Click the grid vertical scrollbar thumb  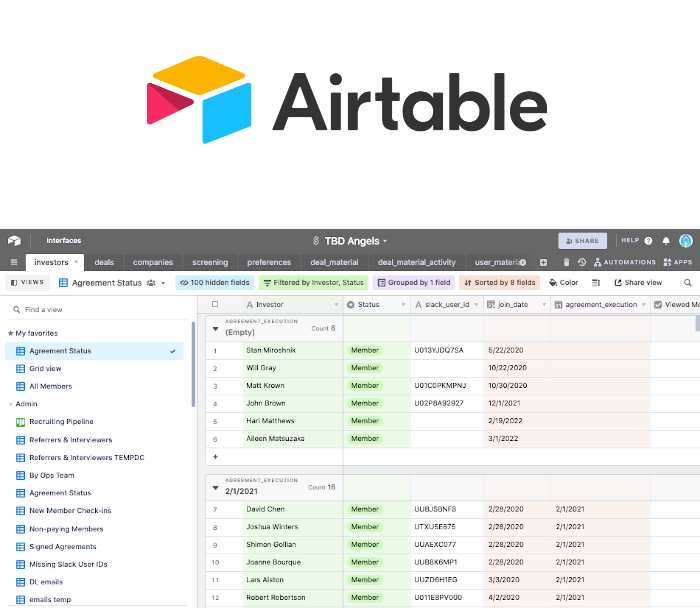(x=697, y=323)
